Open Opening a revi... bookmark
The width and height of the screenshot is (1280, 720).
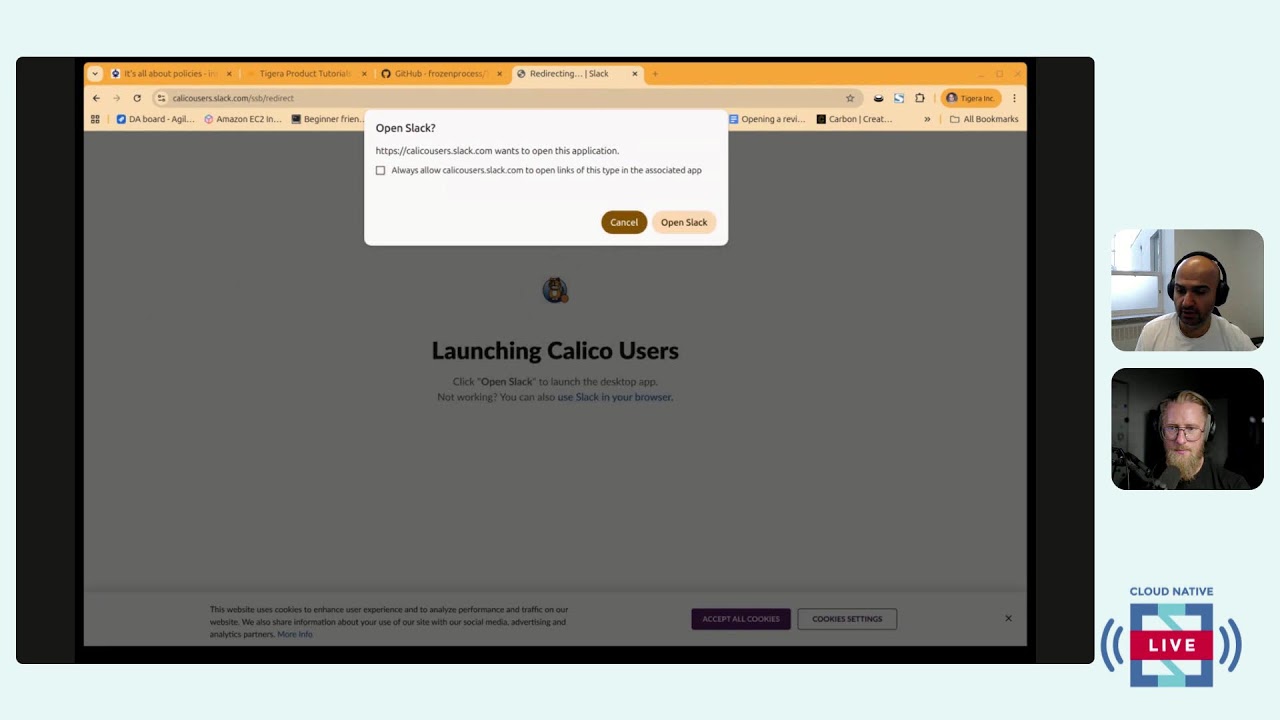[x=767, y=119]
